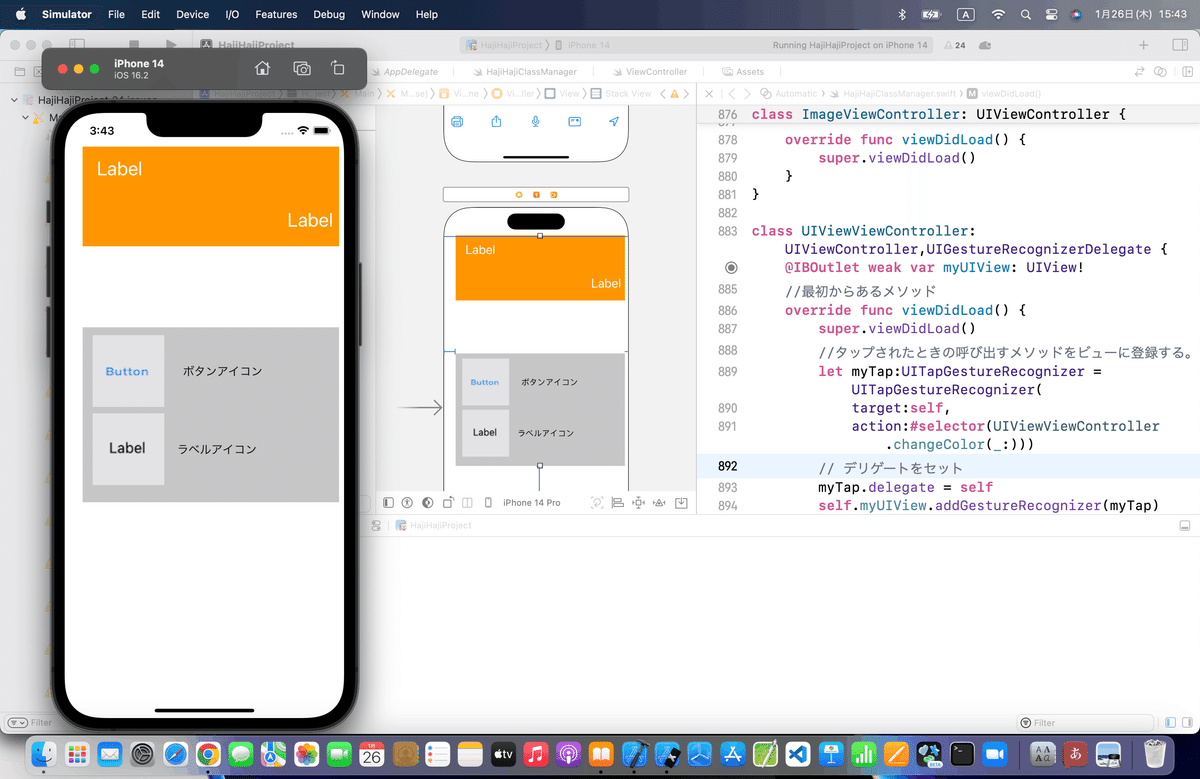Open the File menu
The image size is (1200, 779).
(116, 14)
